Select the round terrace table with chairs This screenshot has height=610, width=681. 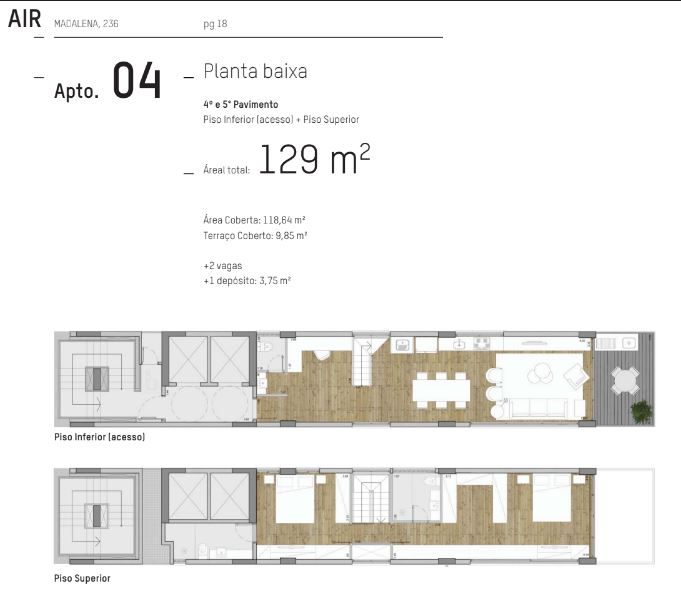point(624,379)
